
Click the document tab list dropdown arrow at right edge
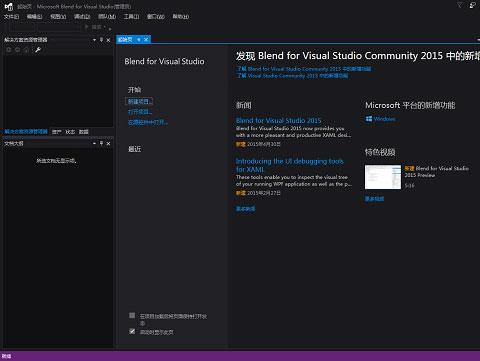[478, 40]
